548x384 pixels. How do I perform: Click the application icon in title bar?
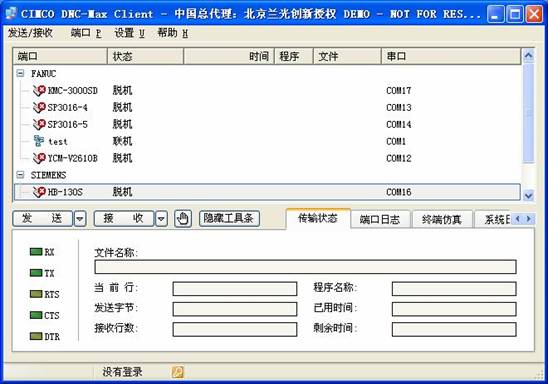point(11,14)
